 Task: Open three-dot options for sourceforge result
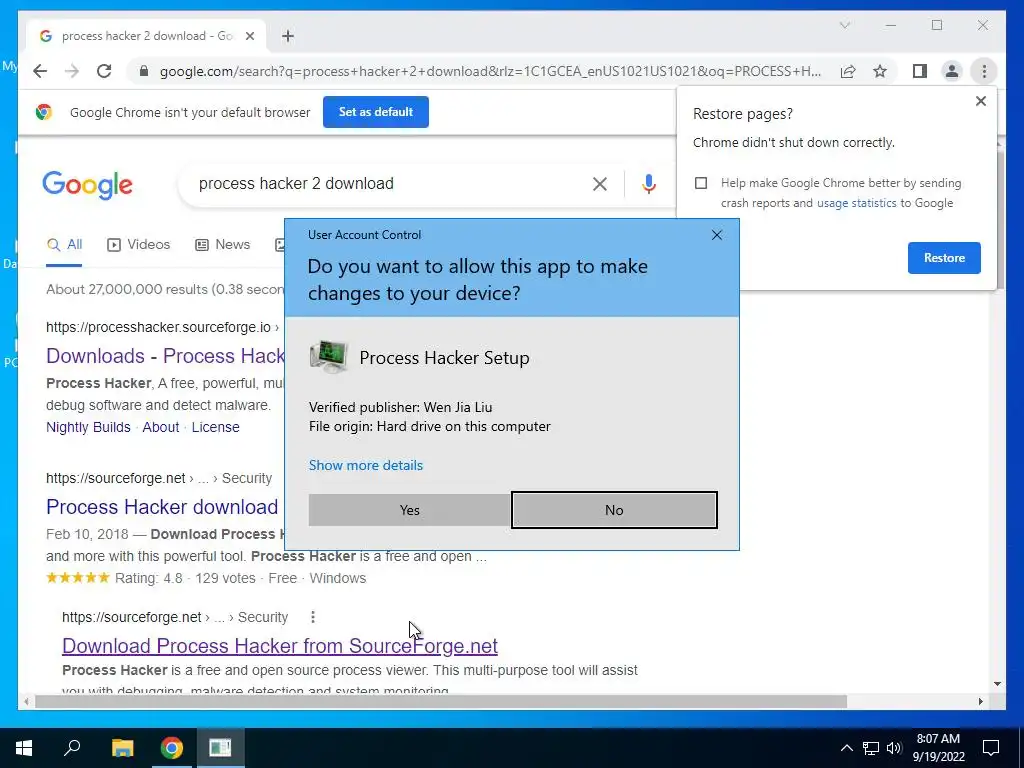pos(313,617)
